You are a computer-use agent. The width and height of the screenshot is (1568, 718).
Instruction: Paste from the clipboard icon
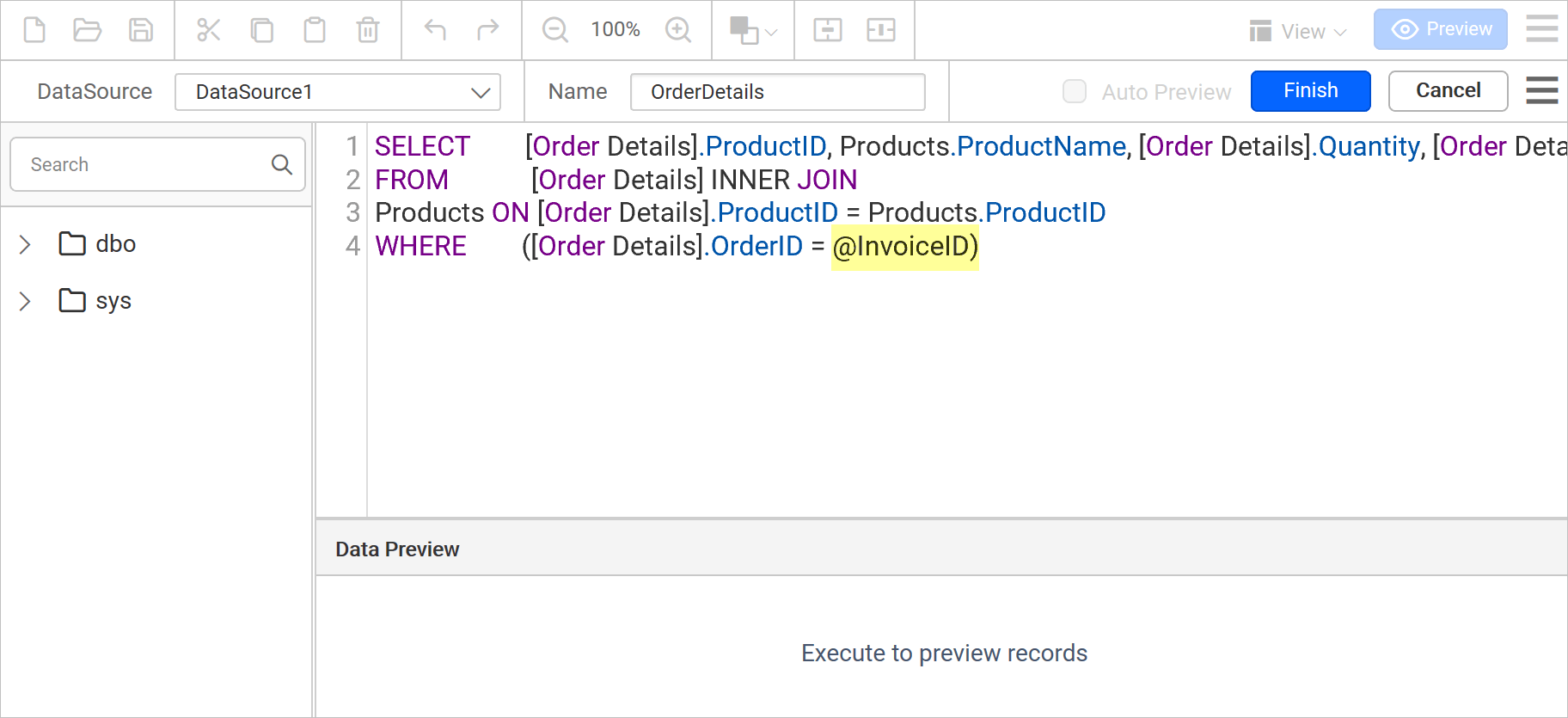[315, 30]
